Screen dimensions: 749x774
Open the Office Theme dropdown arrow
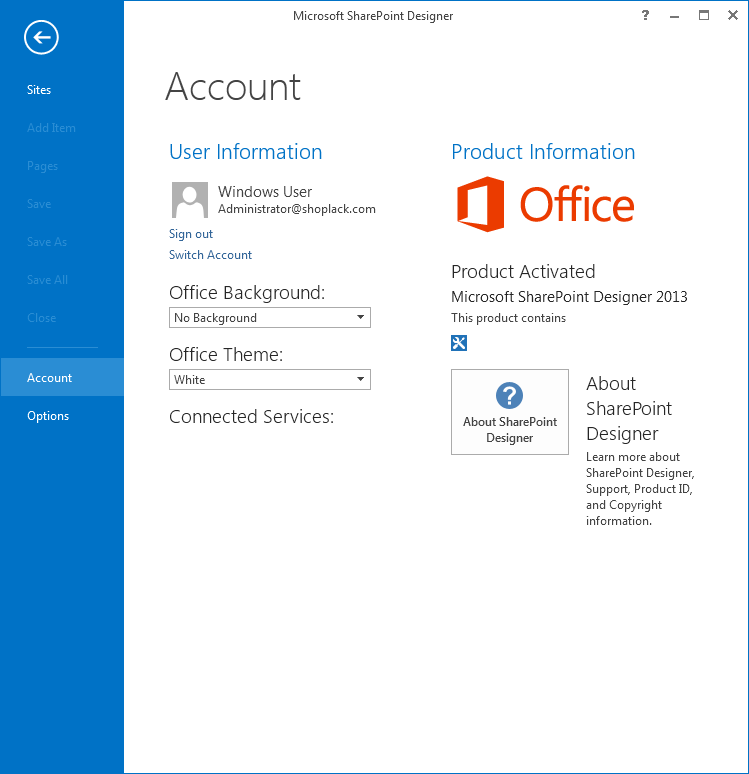360,379
